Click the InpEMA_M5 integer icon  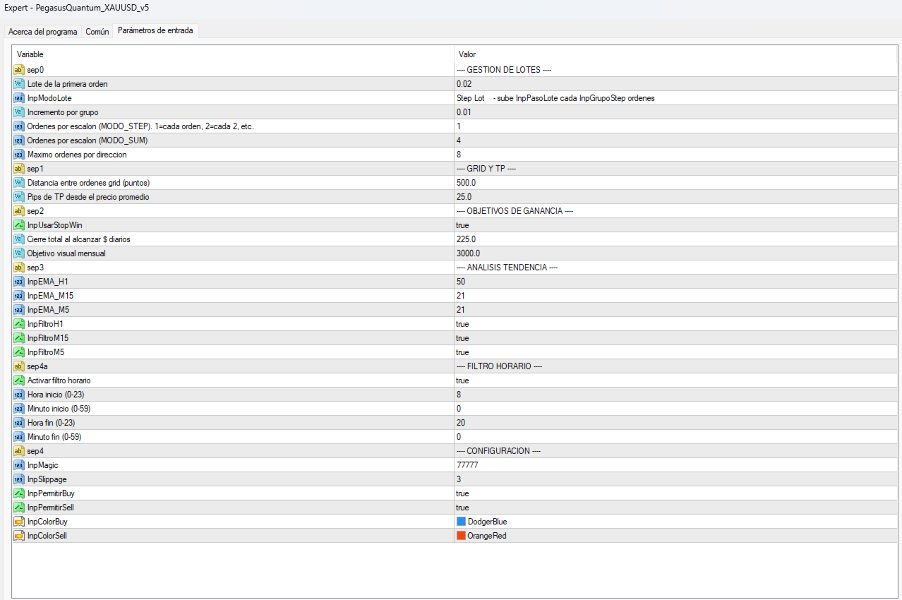(19, 309)
